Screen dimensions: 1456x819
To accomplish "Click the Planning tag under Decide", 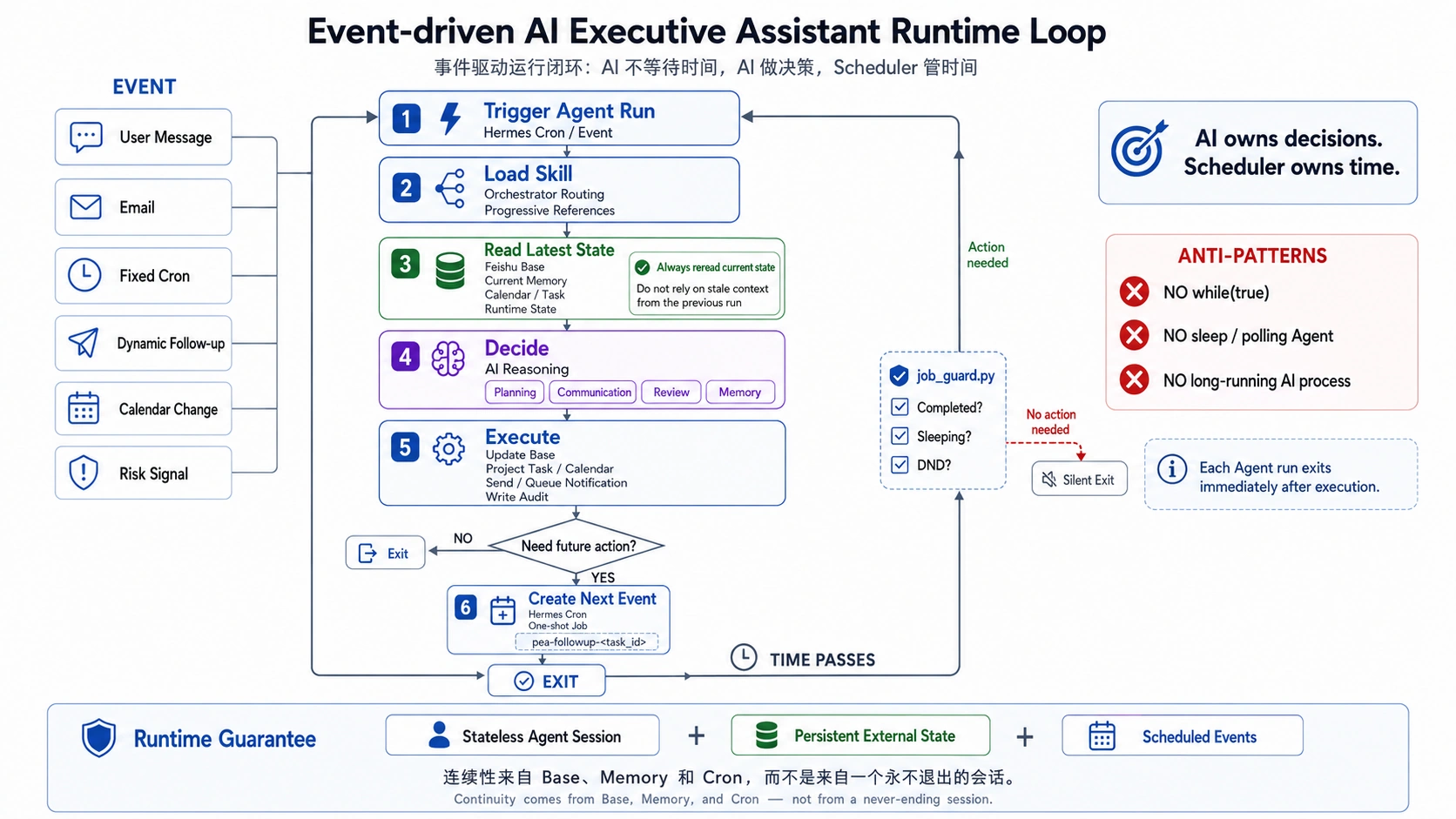I will pyautogui.click(x=515, y=393).
